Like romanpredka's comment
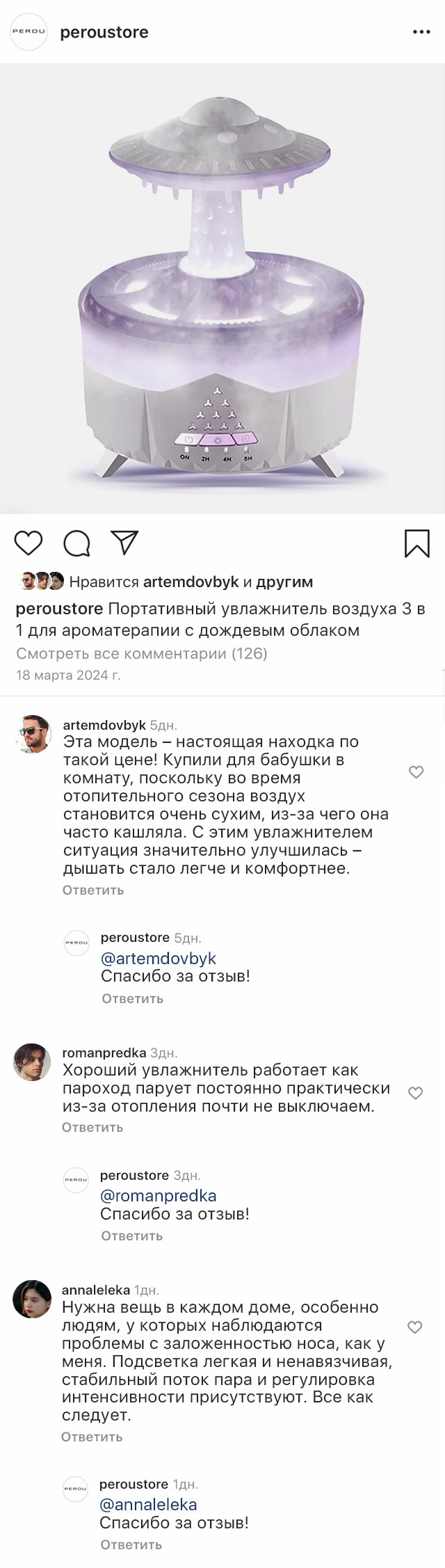The image size is (445, 1568). point(415,1093)
